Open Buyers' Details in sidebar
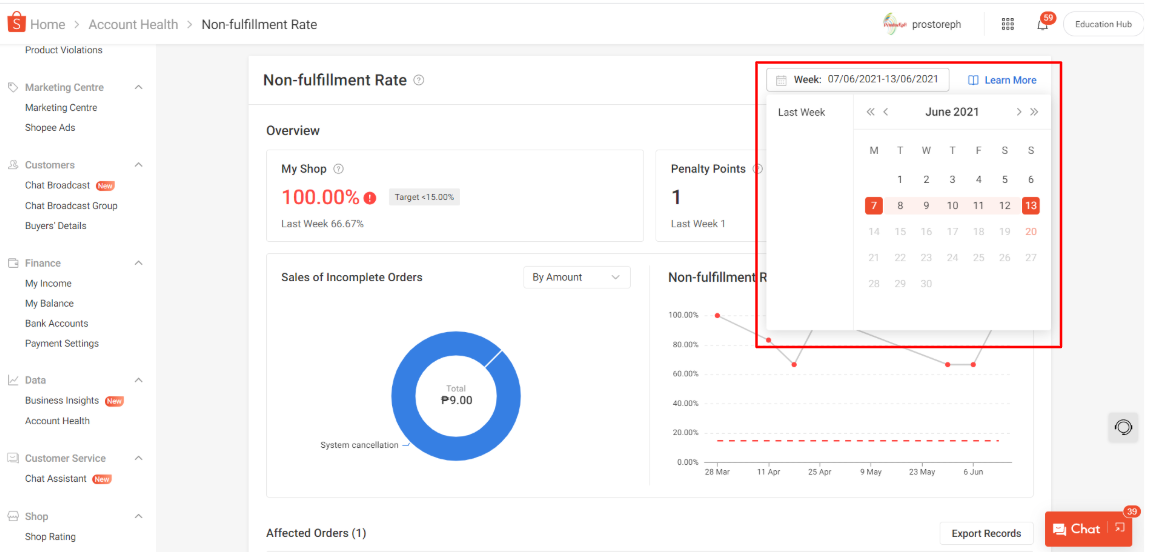The width and height of the screenshot is (1149, 555). pos(56,226)
